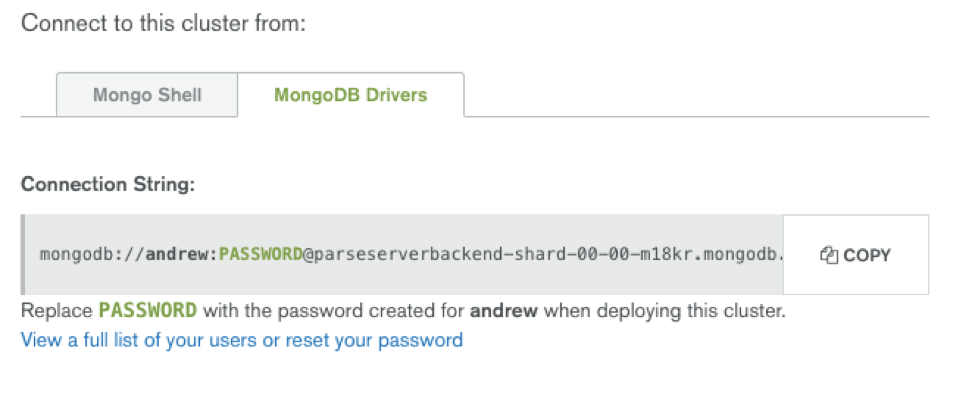Viewport: 975px width, 395px height.
Task: Click the Connect to this cluster from heading
Action: click(164, 24)
